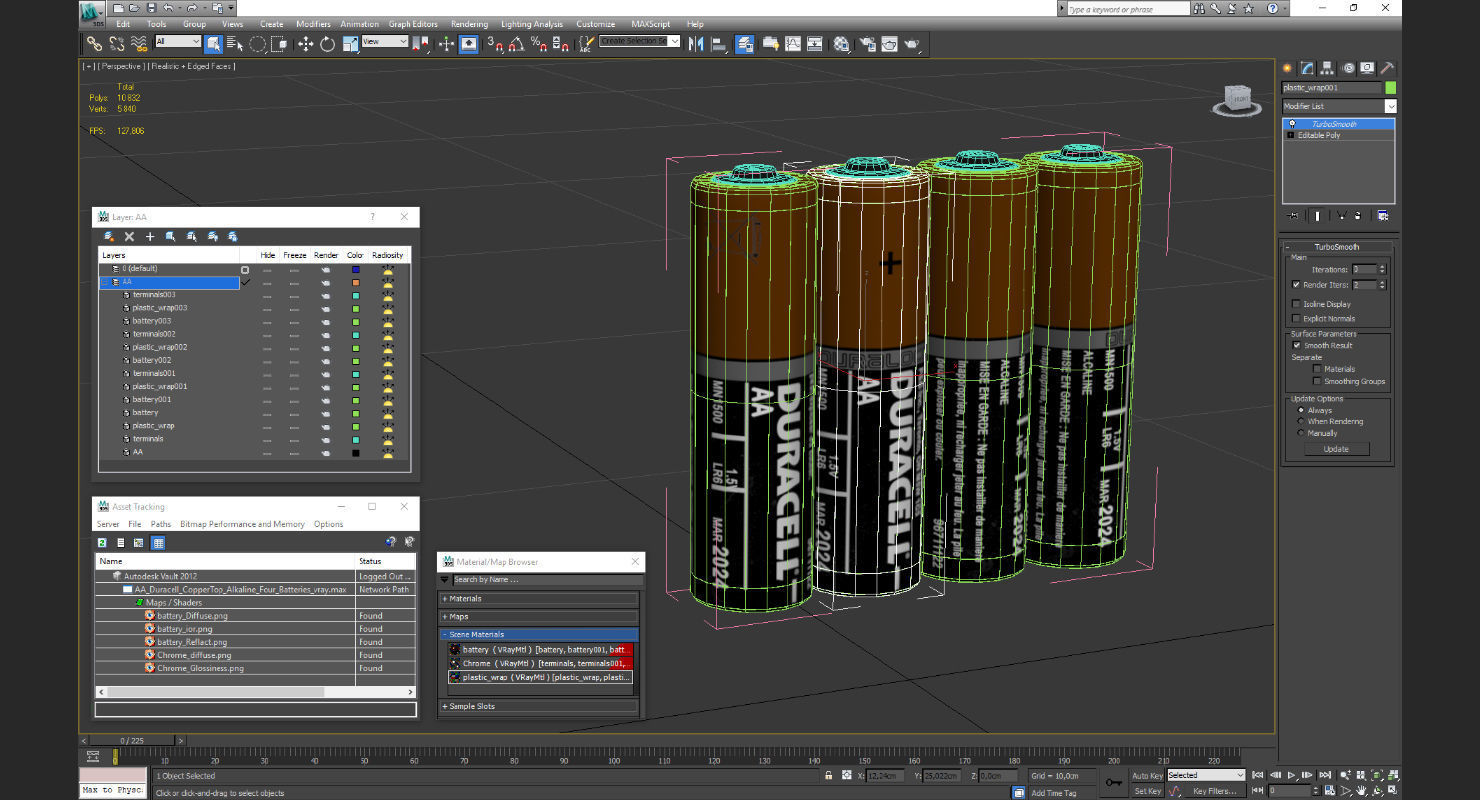Viewport: 1480px width, 800px height.
Task: Activate the Bind to Space Warp tool
Action: click(139, 44)
